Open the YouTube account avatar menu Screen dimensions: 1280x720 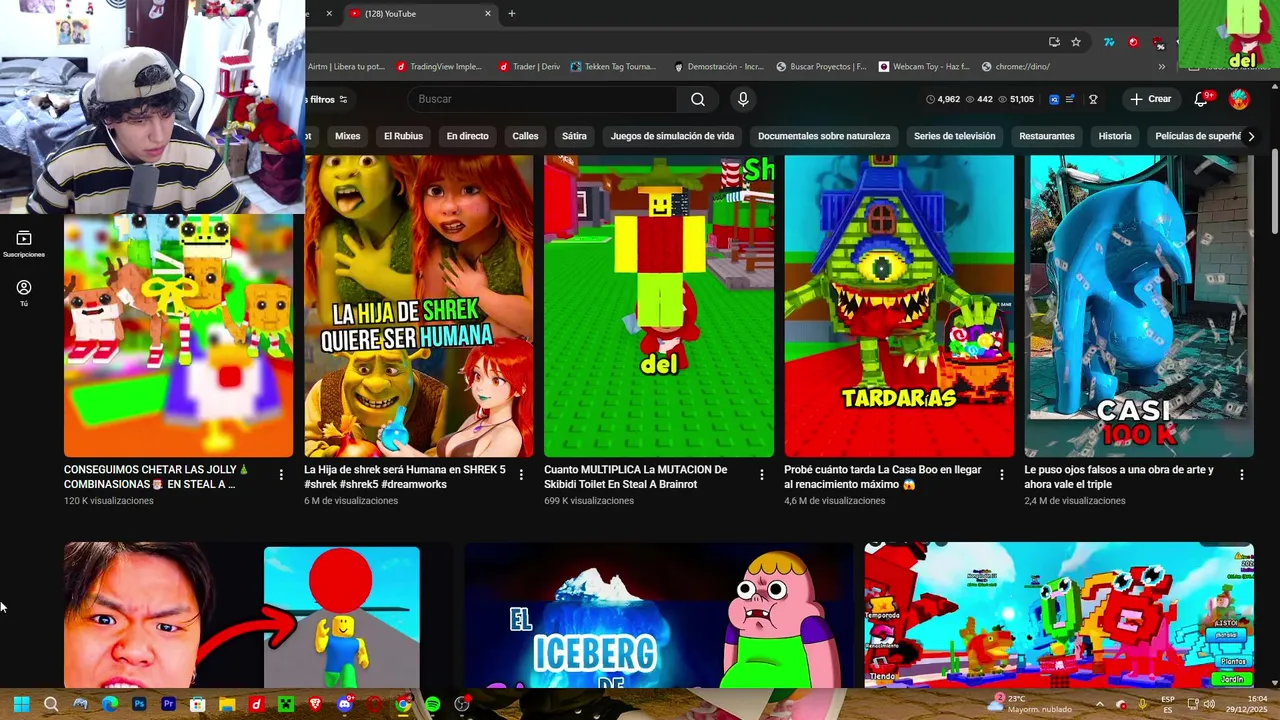tap(1239, 99)
